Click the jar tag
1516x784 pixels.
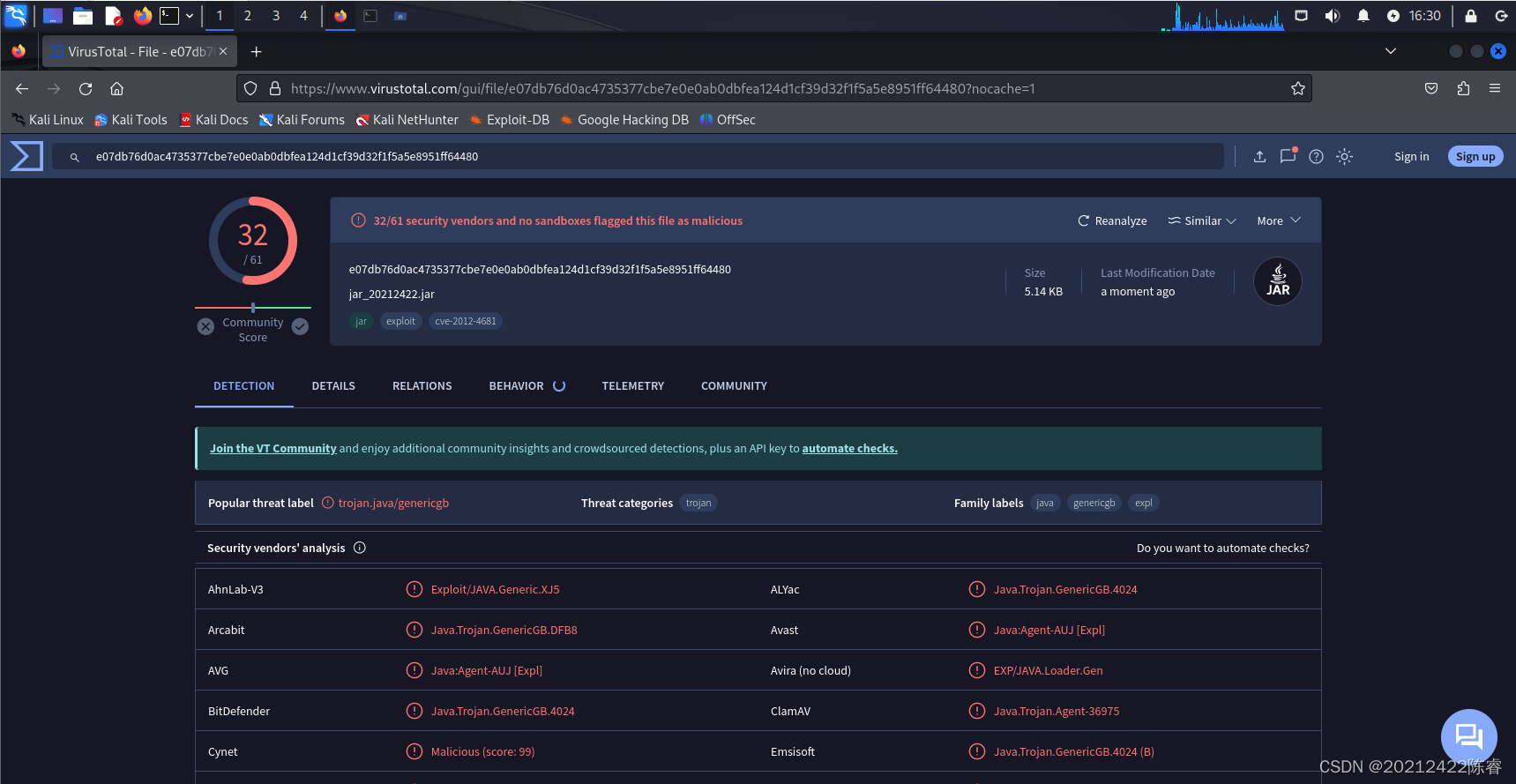pyautogui.click(x=361, y=321)
